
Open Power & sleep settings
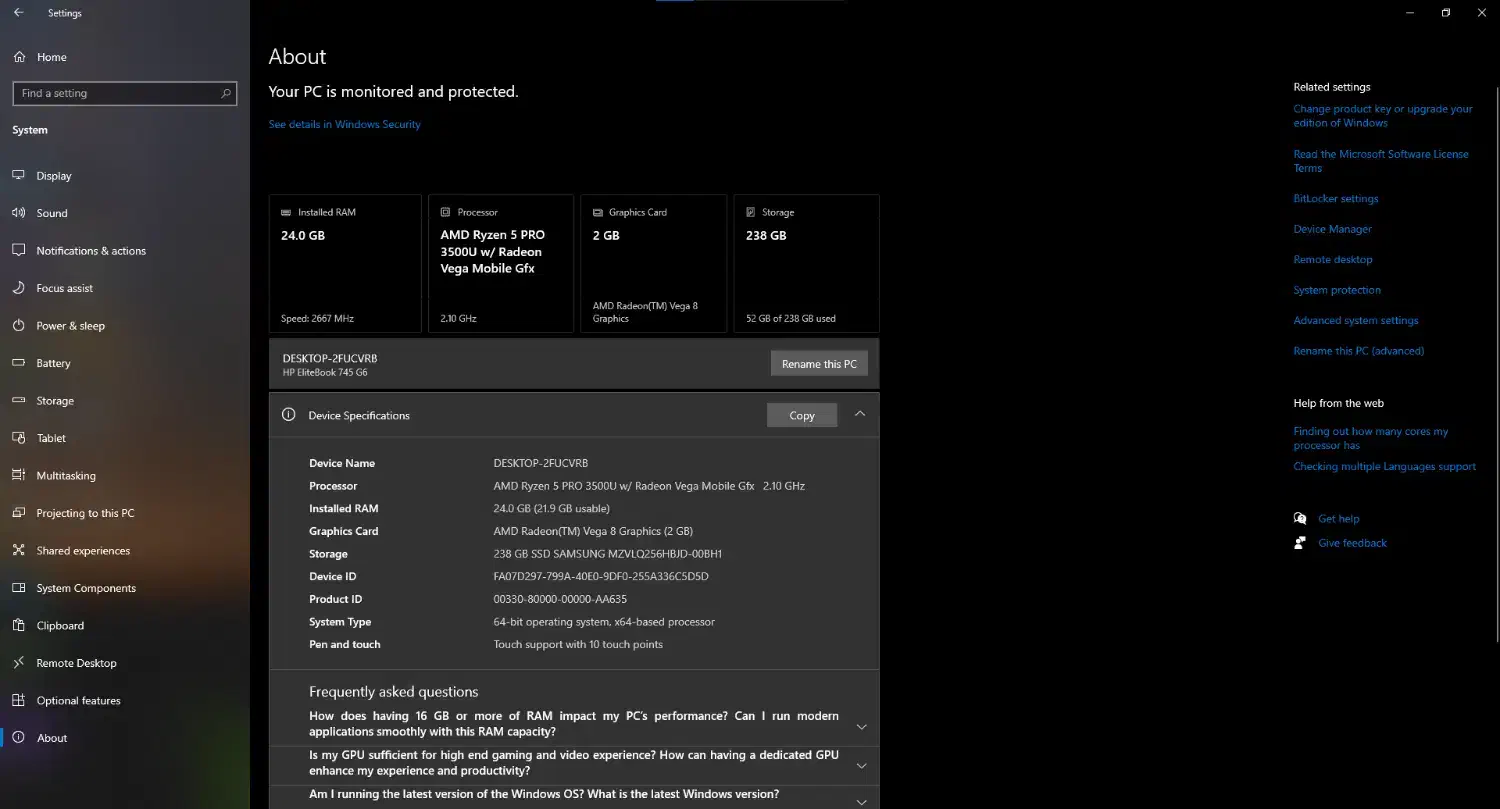[x=70, y=326]
